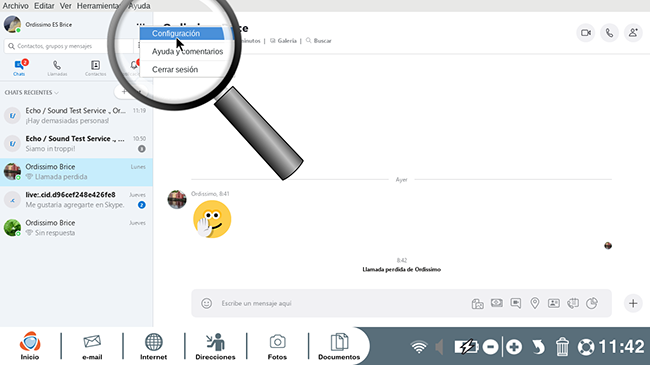Start an audio call using the phone icon
This screenshot has height=365, width=650.
609,33
